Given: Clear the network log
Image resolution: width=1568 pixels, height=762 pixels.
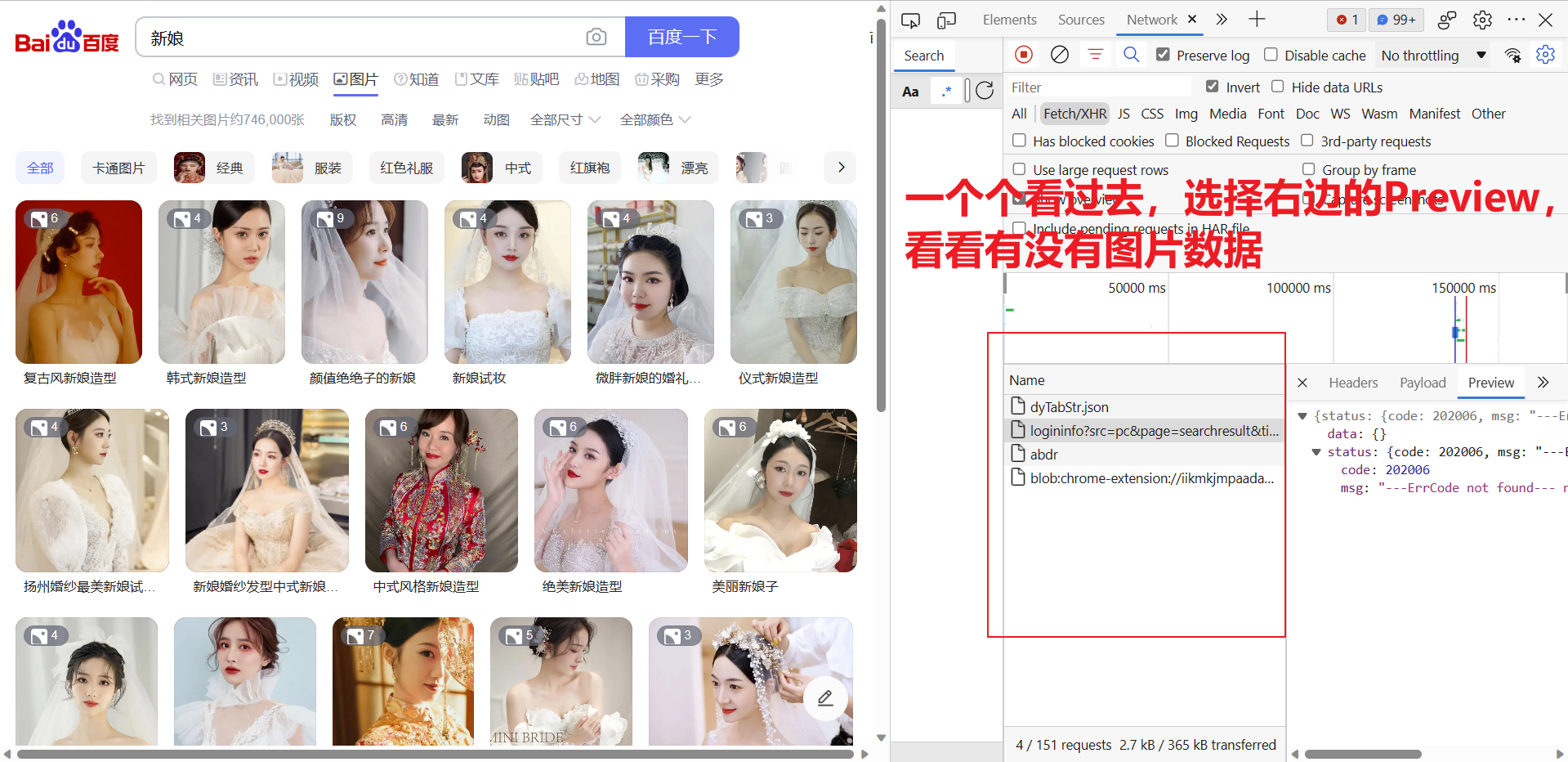Looking at the screenshot, I should tap(1060, 55).
